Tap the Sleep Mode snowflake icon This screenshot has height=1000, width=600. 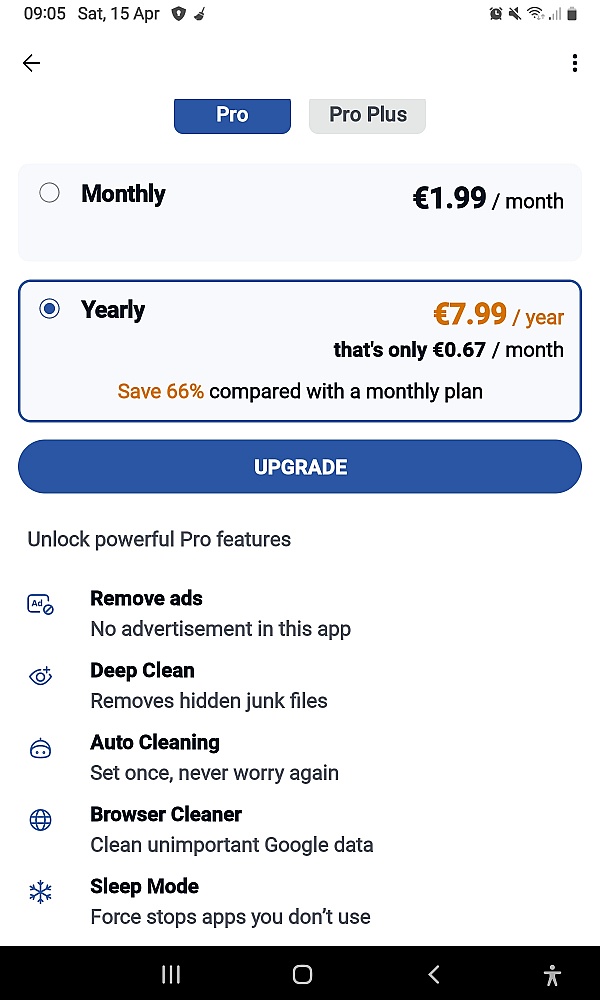[x=40, y=892]
